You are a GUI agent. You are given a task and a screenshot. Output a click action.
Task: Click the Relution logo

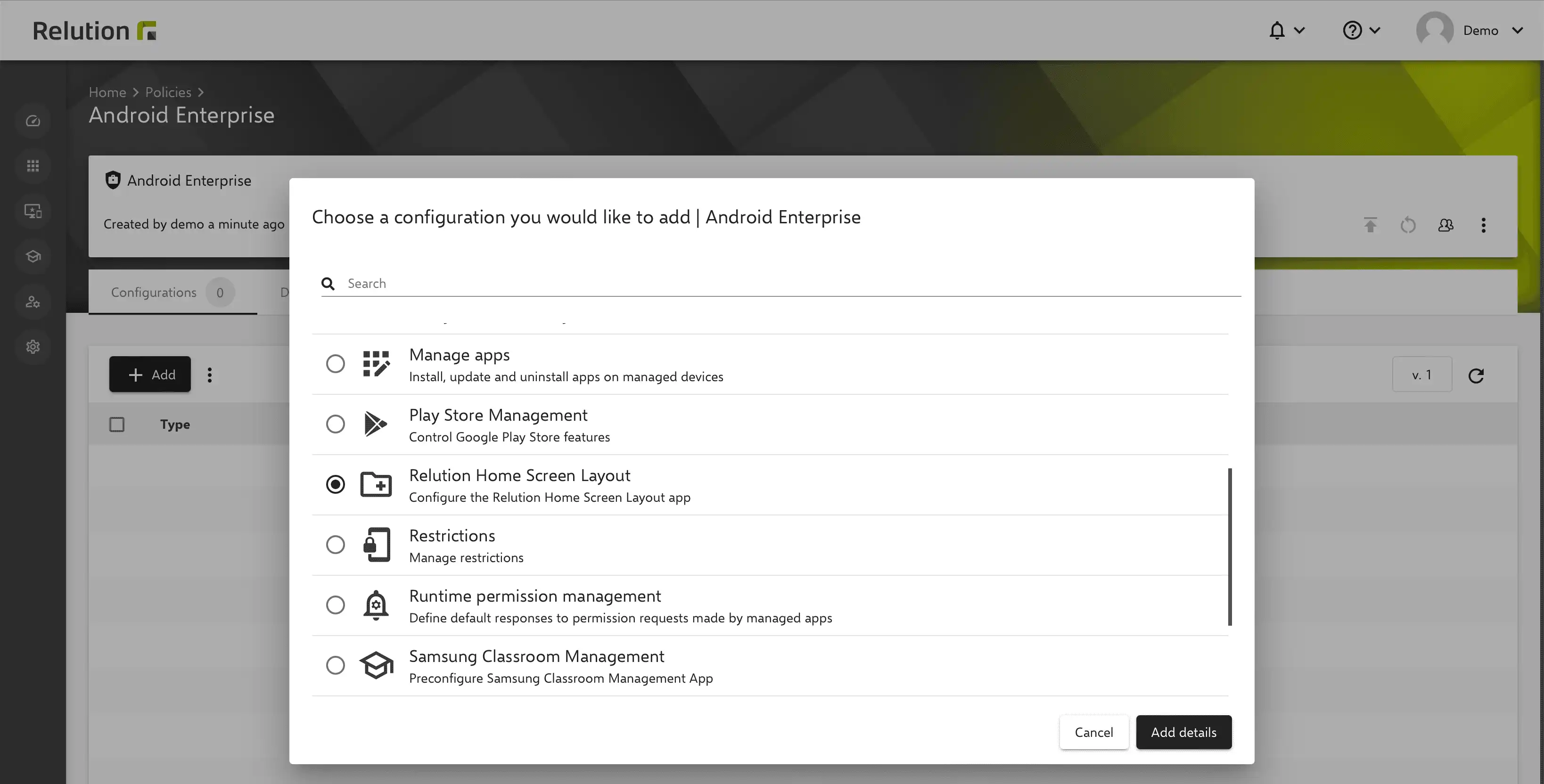pyautogui.click(x=94, y=31)
